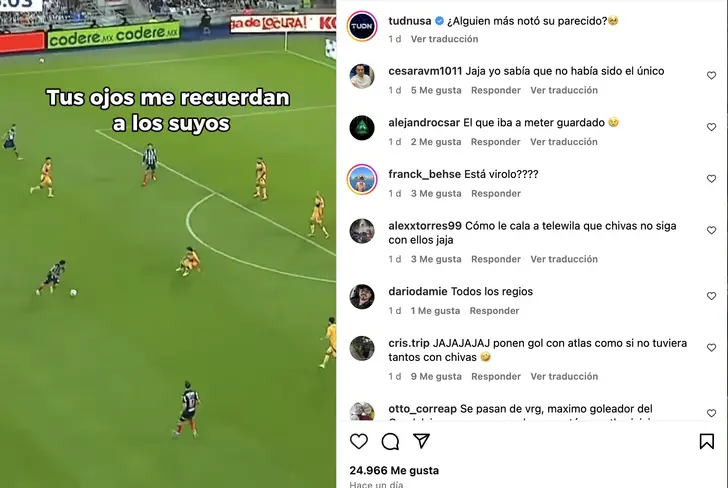Open the comment bubble icon
The height and width of the screenshot is (488, 728).
(390, 442)
